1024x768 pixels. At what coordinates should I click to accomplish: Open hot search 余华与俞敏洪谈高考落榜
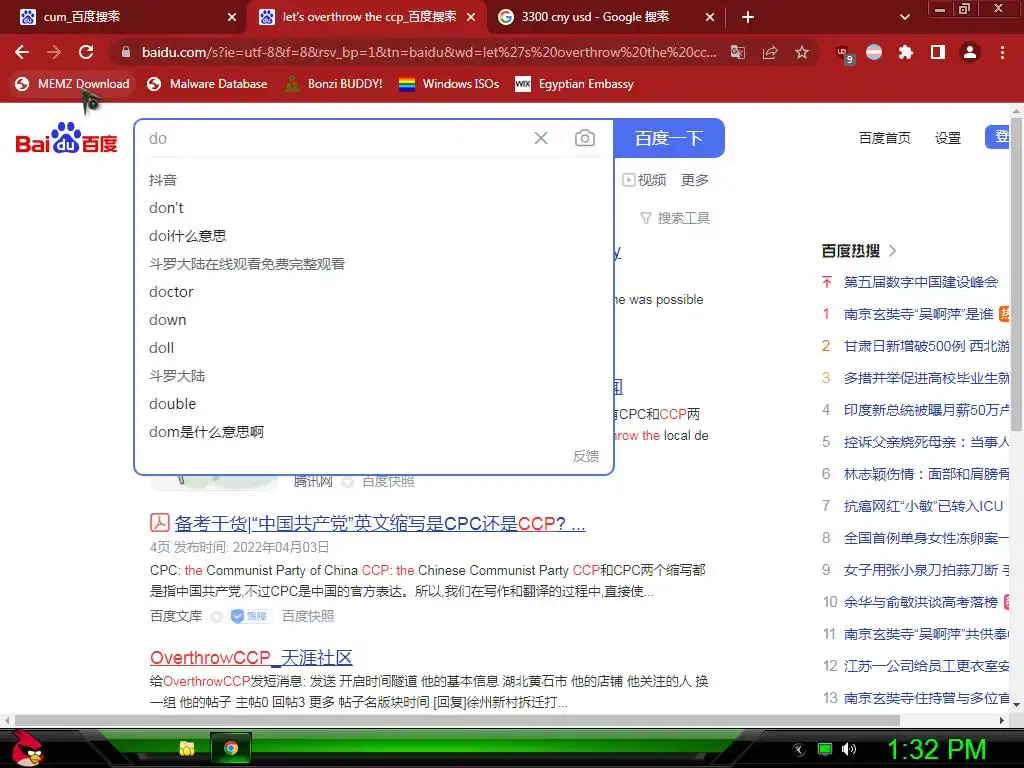tap(921, 602)
